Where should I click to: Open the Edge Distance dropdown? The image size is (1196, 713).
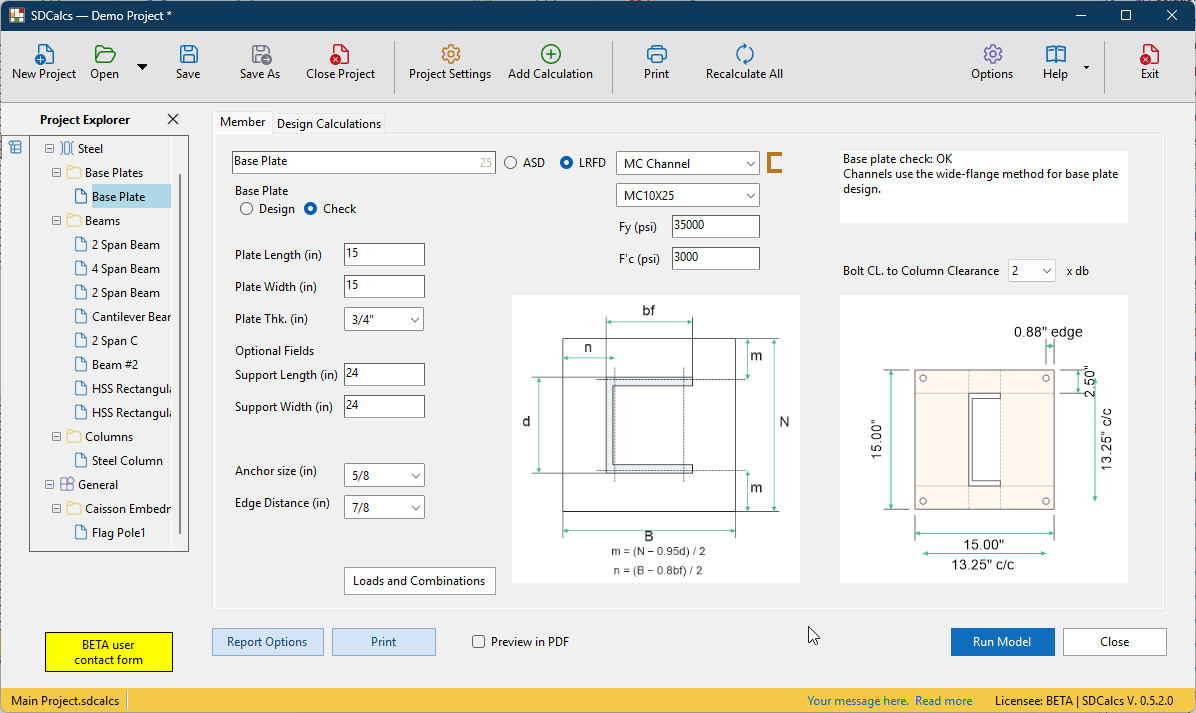384,507
